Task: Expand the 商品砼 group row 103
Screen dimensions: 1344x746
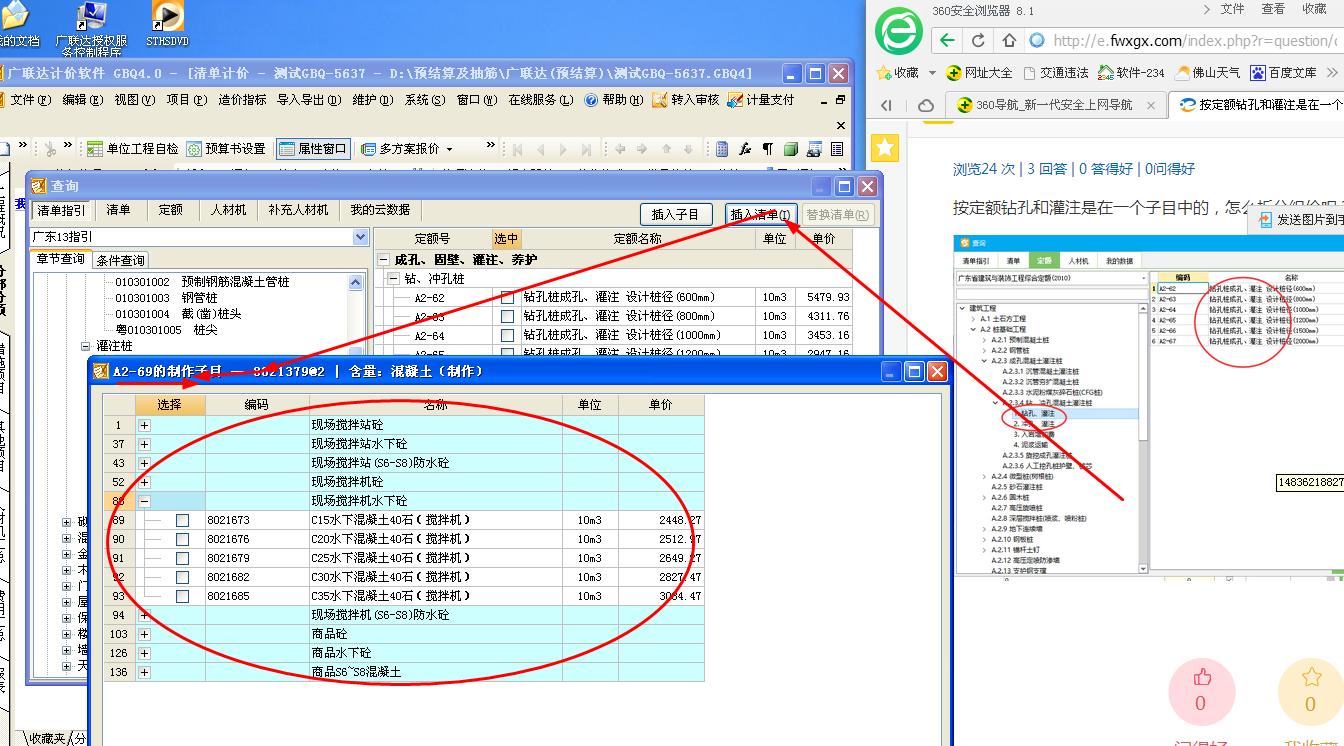Action: 144,634
